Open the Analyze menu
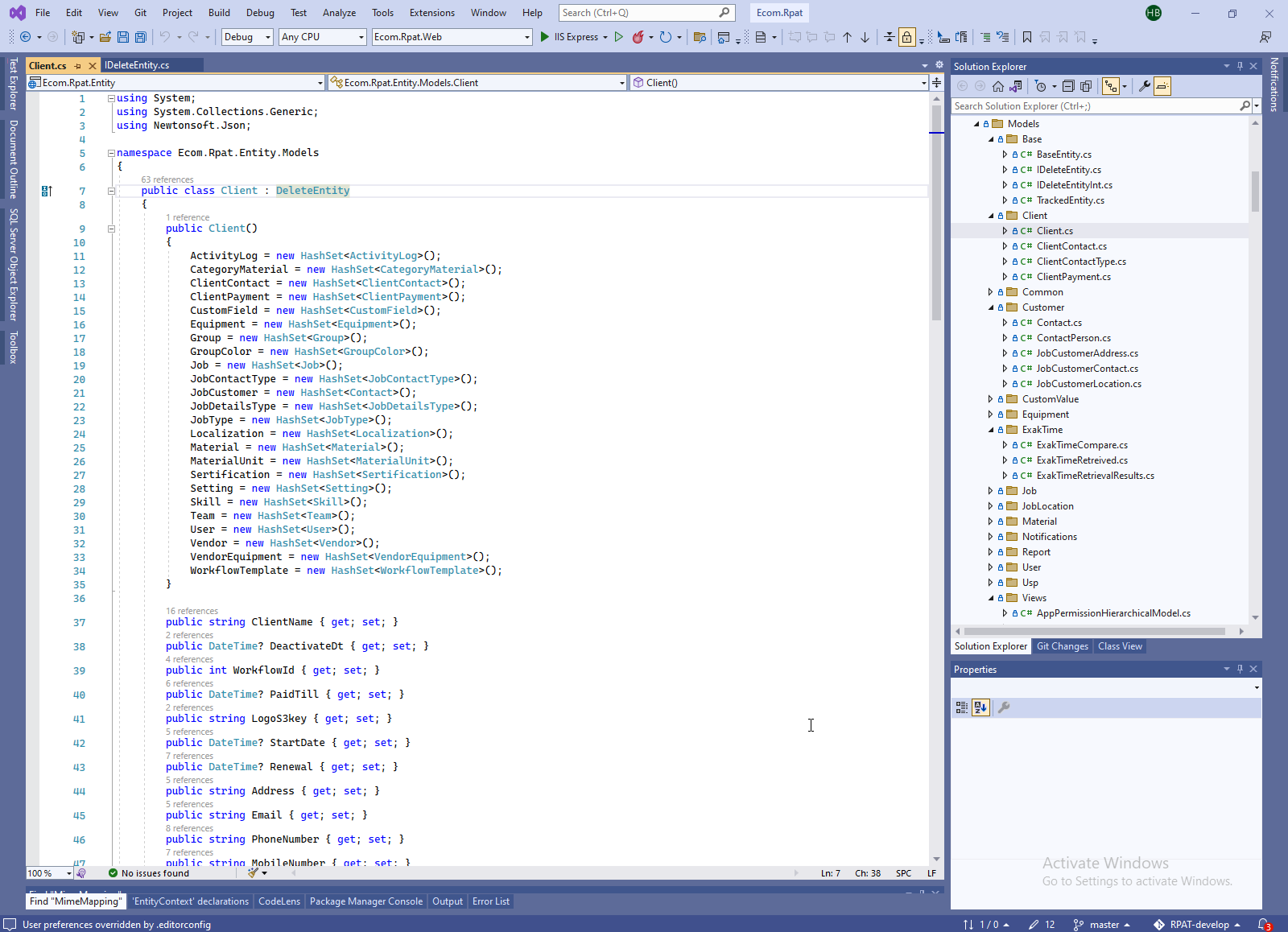The image size is (1288, 932). pos(339,13)
